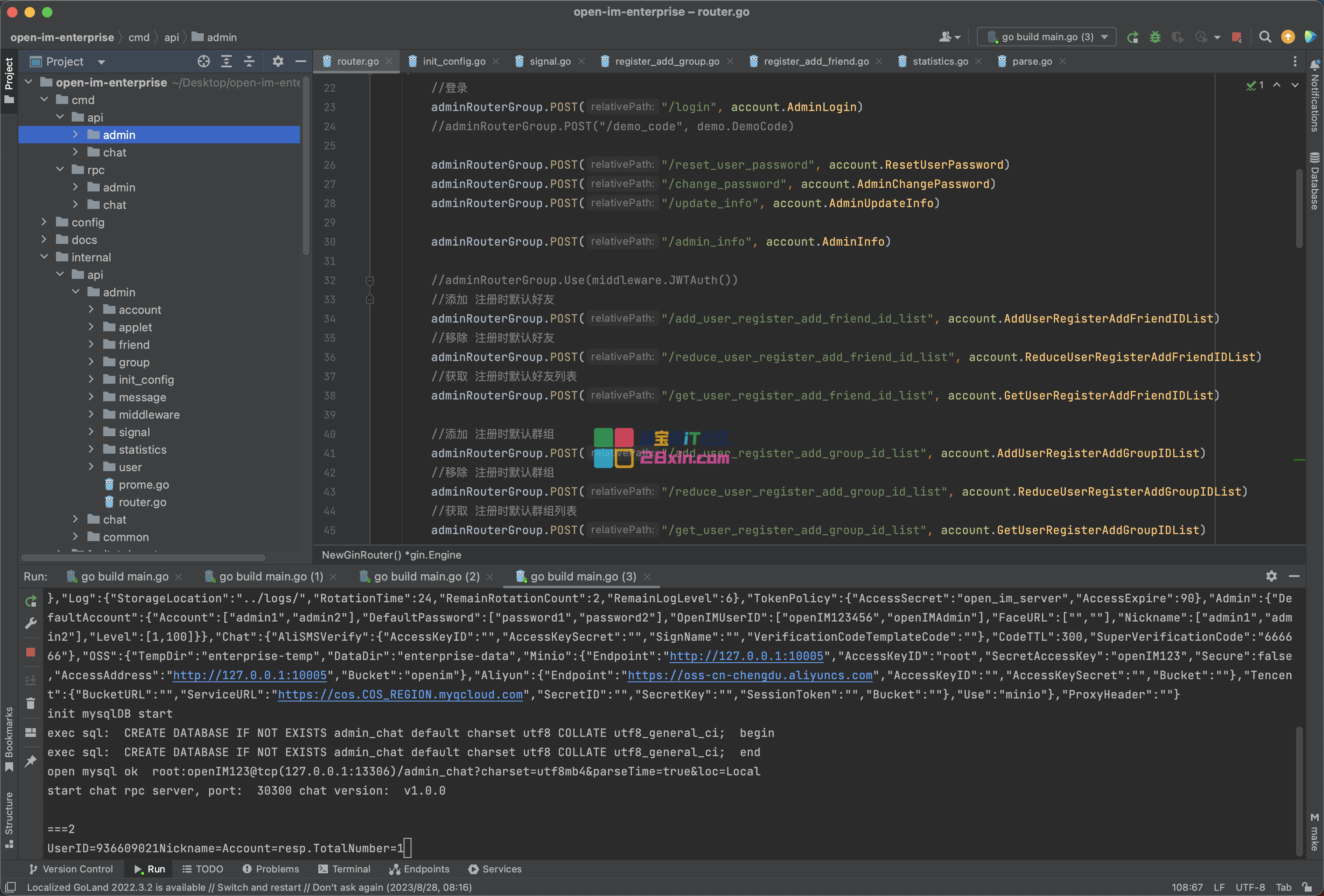Open Run panel settings gear

coord(1271,576)
